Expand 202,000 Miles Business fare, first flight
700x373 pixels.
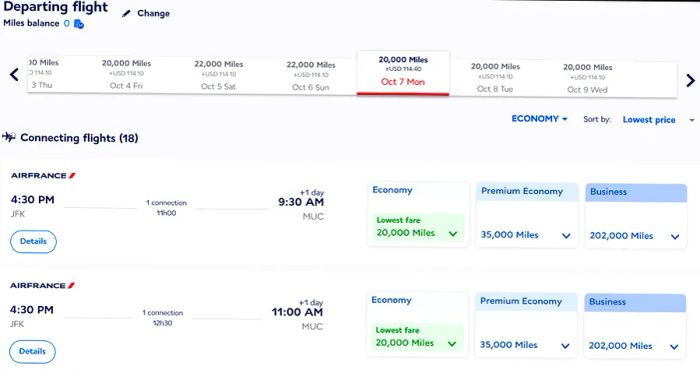[634, 236]
